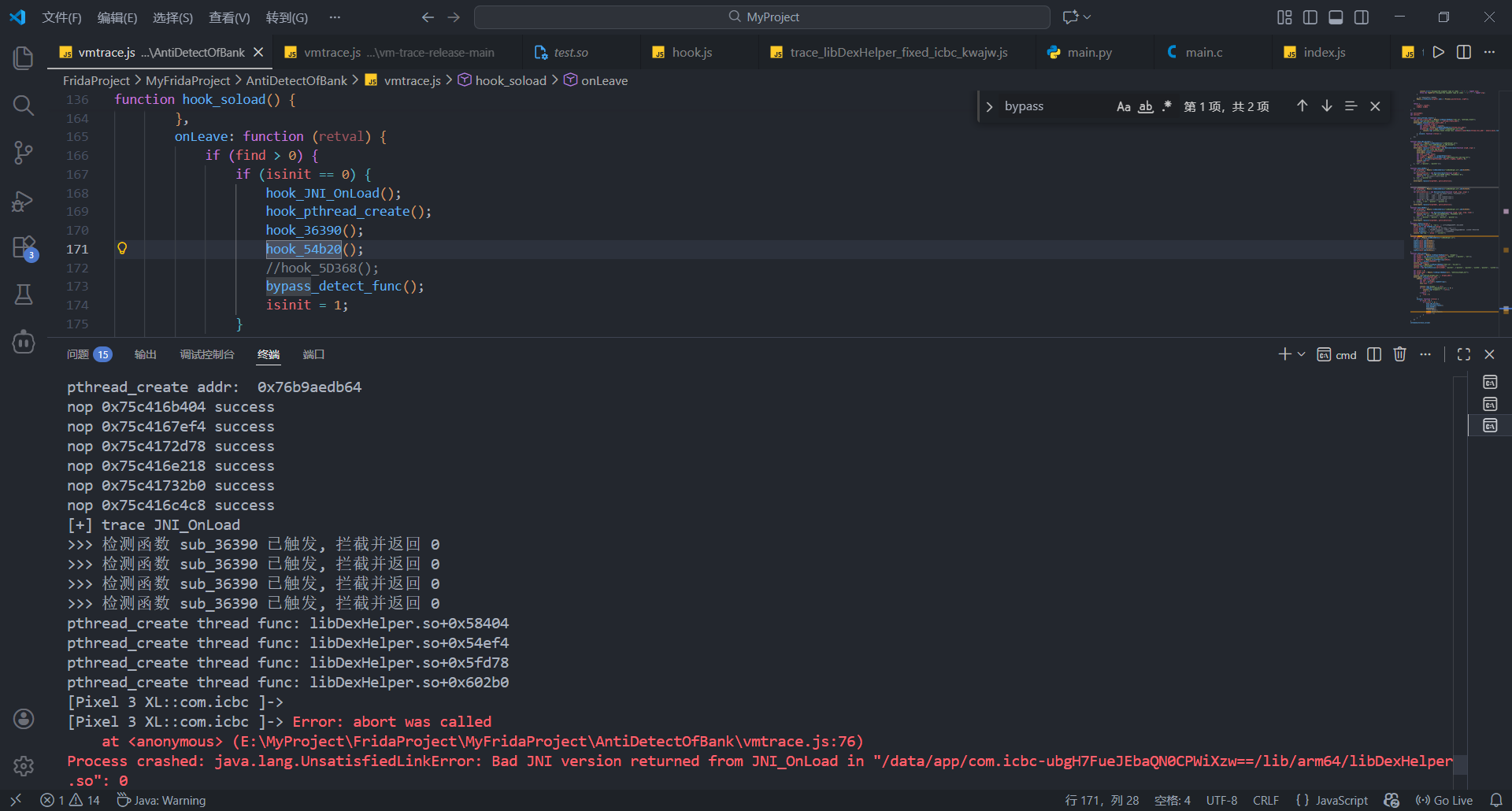This screenshot has width=1512, height=811.
Task: Open more editor actions menu
Action: tap(1489, 52)
